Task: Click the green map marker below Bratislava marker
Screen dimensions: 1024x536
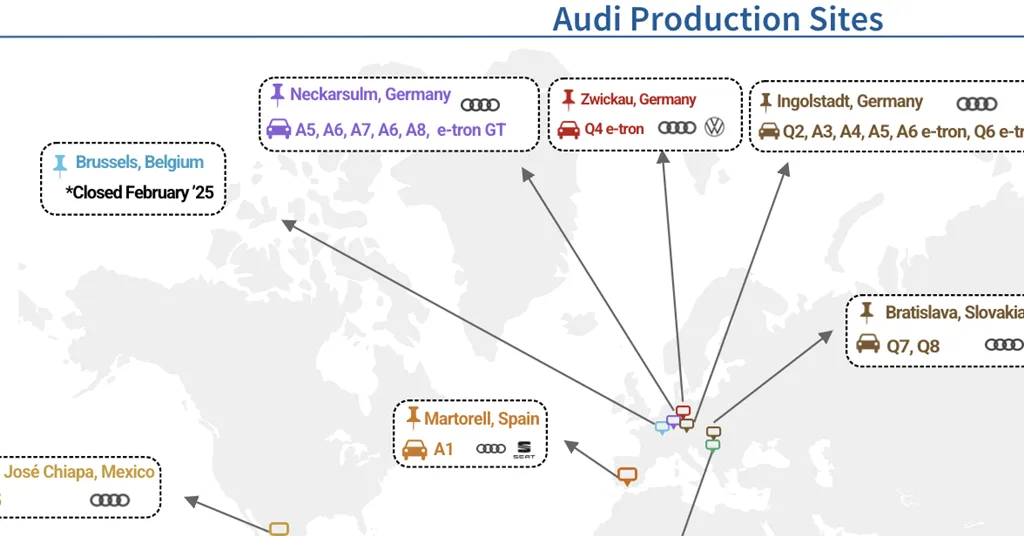Action: pyautogui.click(x=712, y=445)
